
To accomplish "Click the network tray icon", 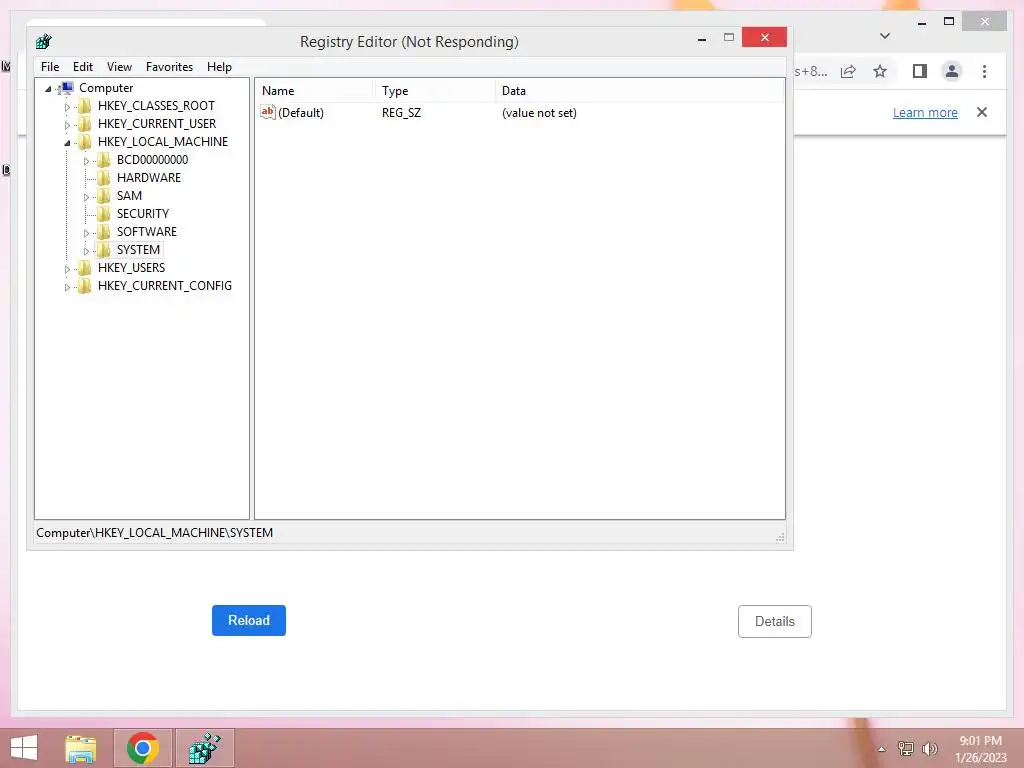I will [x=906, y=749].
